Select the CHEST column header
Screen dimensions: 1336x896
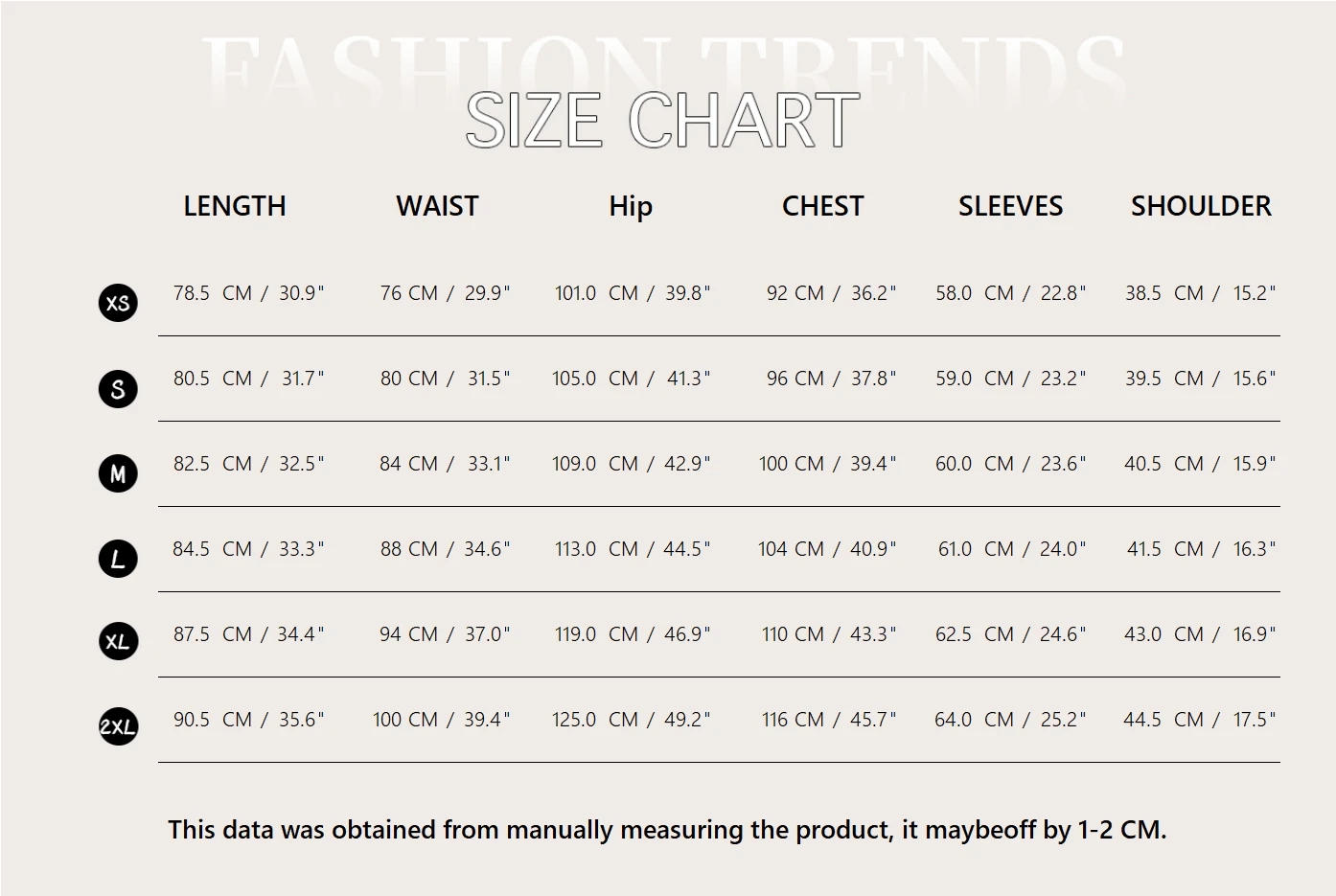(822, 206)
